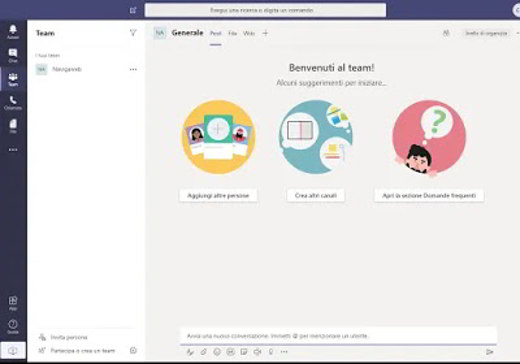Image resolution: width=520 pixels, height=364 pixels.
Task: Select the Team icon in the sidebar
Action: pos(13,79)
